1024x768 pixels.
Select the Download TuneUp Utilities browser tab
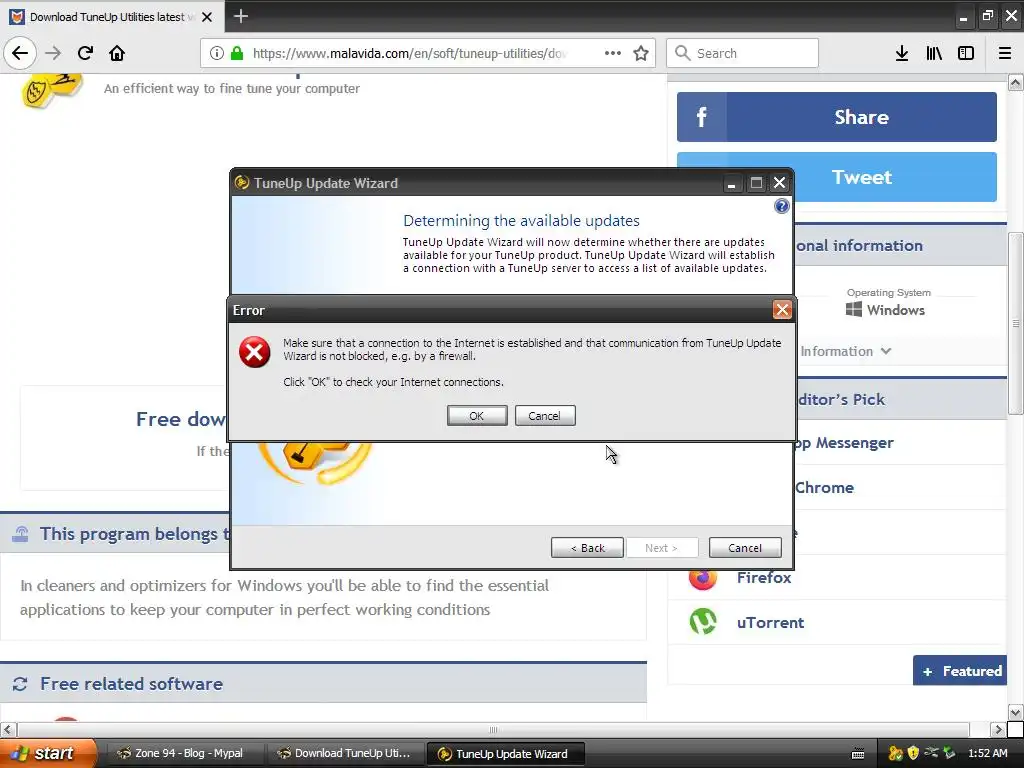112,17
